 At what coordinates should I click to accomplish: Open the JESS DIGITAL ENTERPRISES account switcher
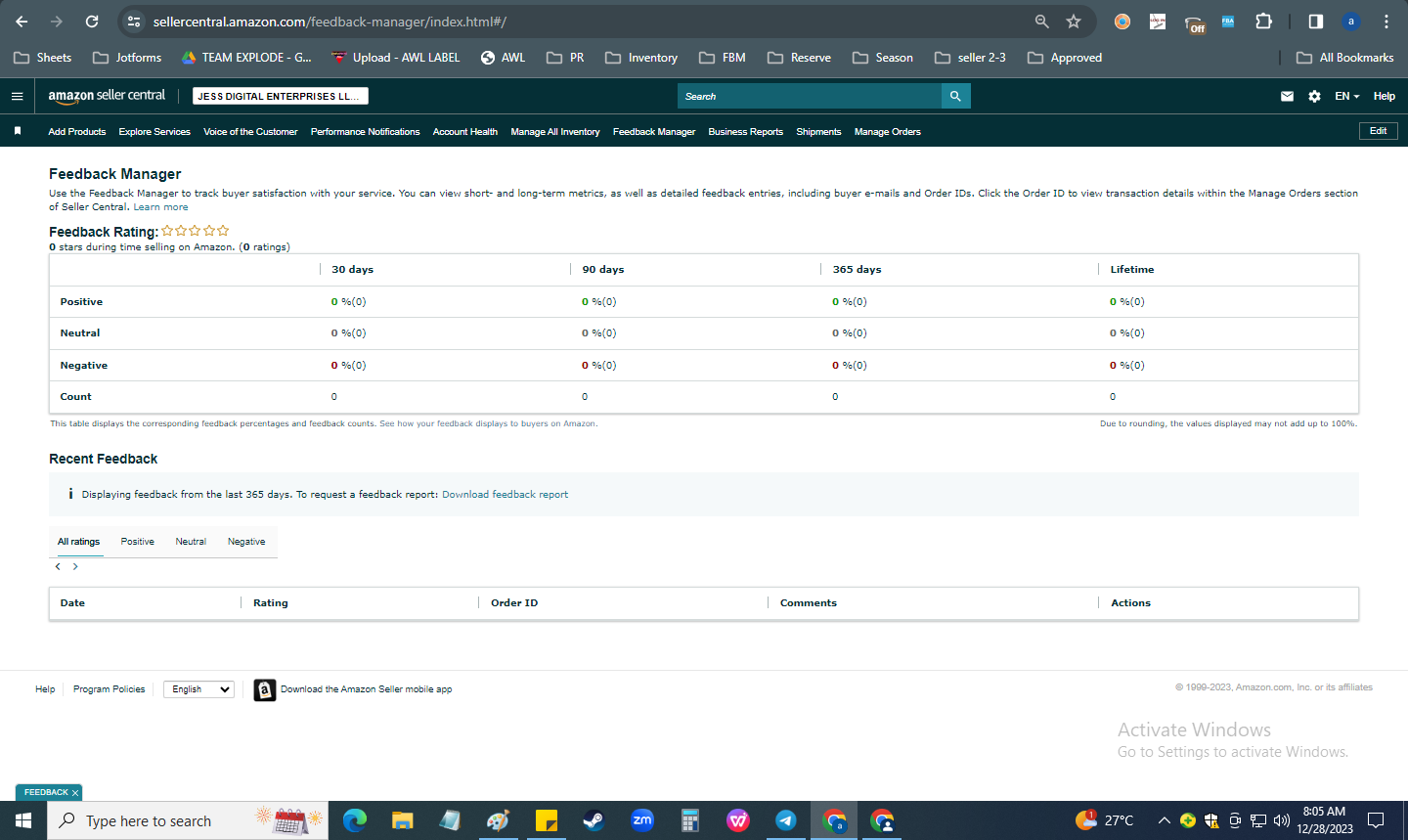point(281,96)
